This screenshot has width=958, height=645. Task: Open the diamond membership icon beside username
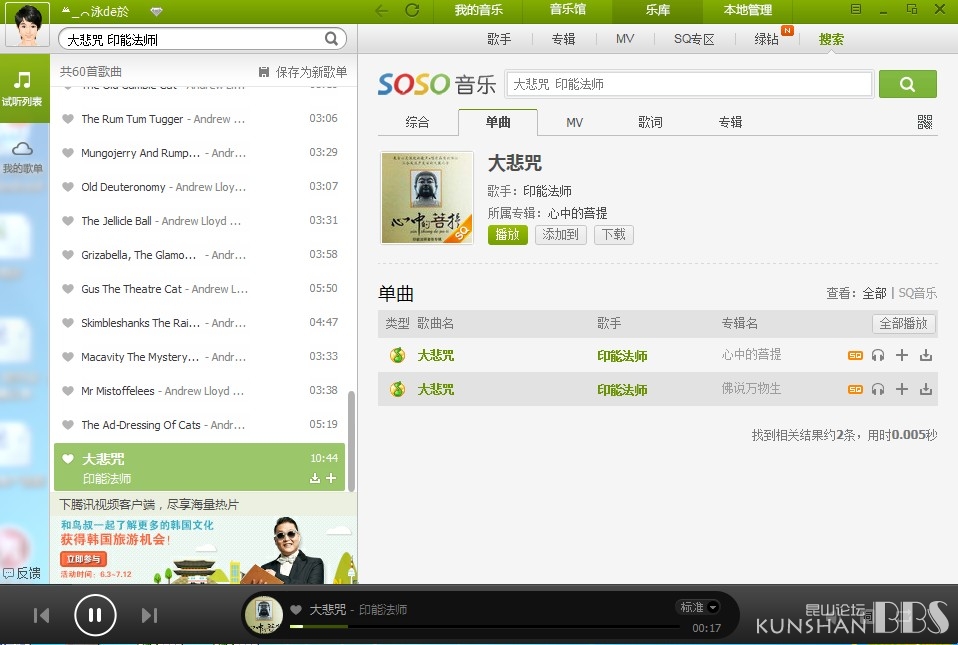click(156, 12)
